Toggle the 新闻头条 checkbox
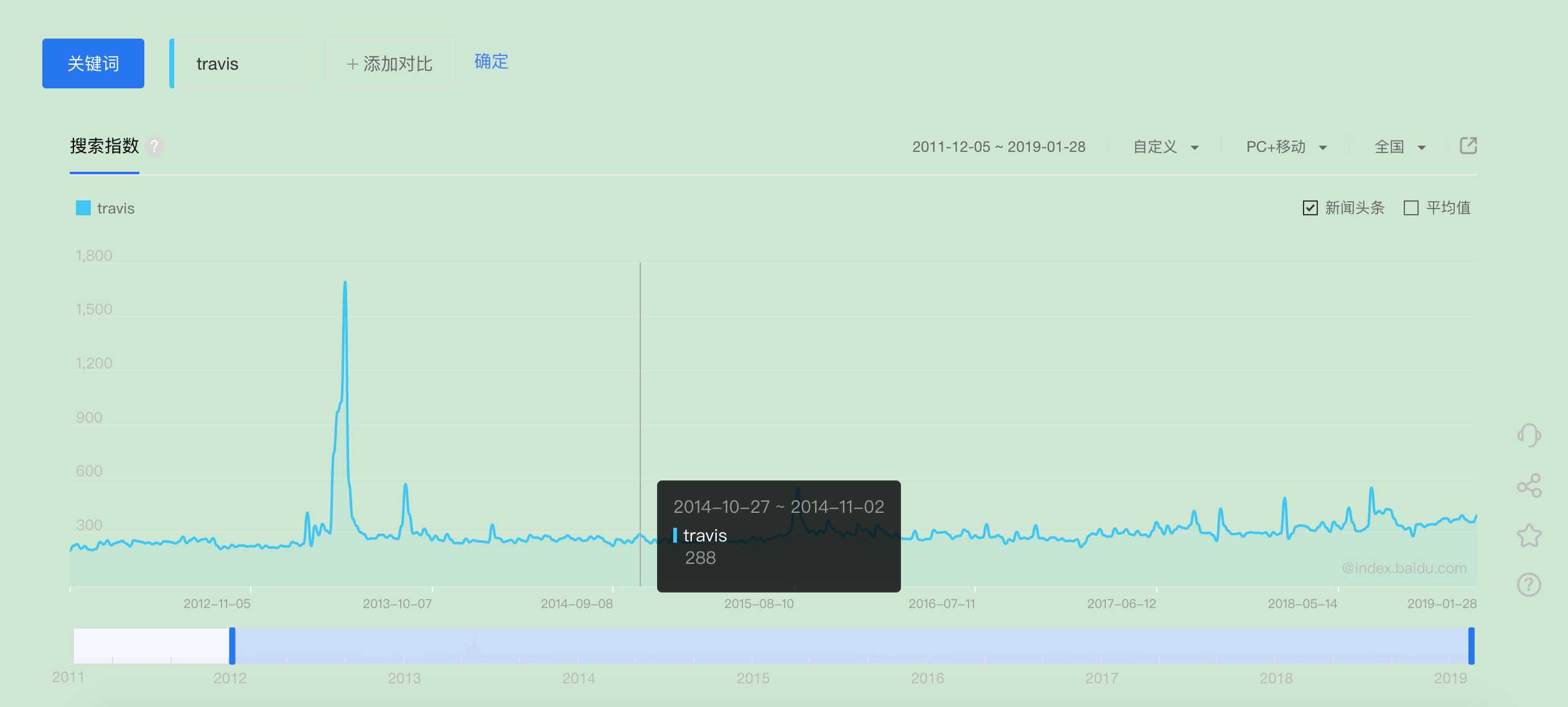The image size is (1568, 707). 1310,208
